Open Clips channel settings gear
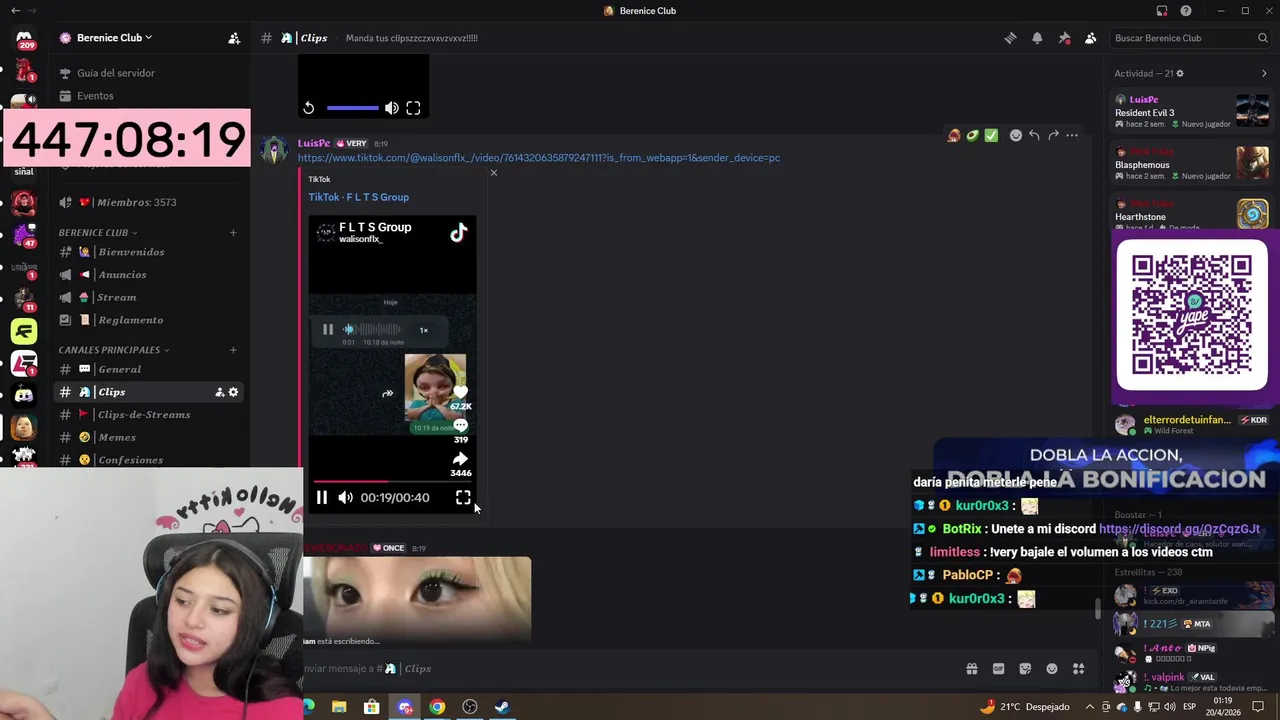Screen dimensions: 1280x720 coord(233,392)
